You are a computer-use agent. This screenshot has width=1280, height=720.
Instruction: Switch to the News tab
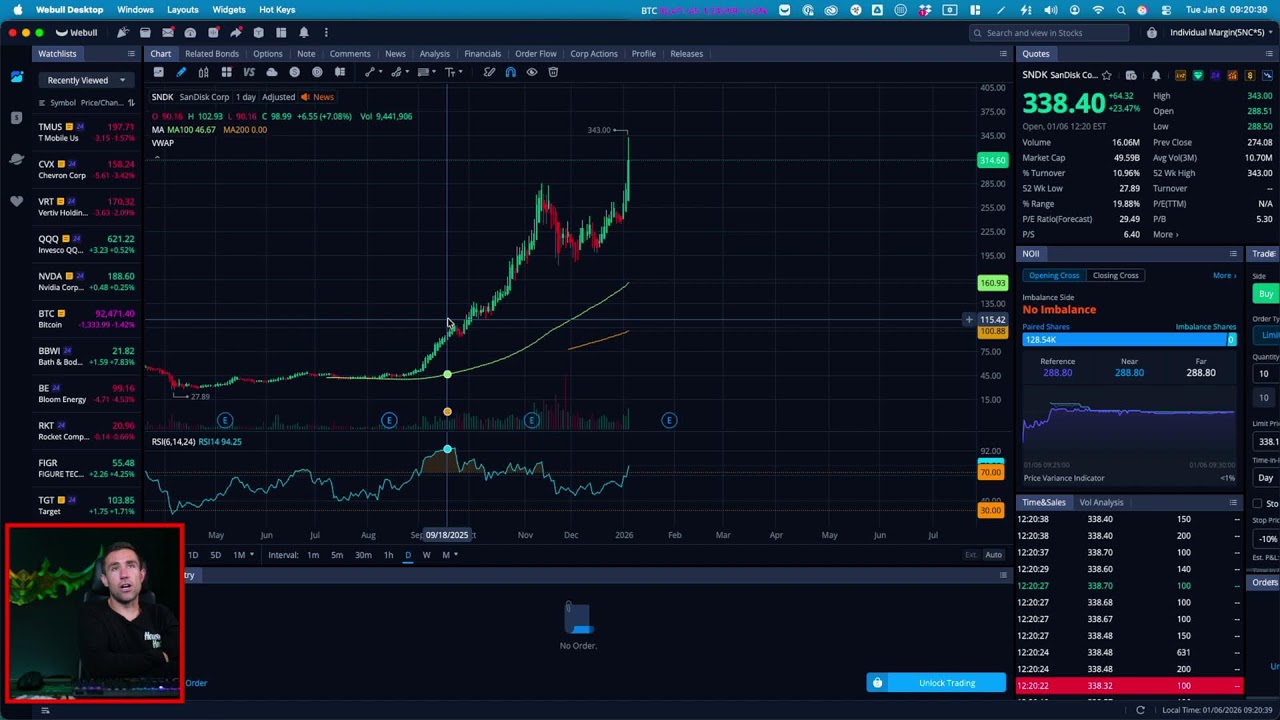[395, 53]
